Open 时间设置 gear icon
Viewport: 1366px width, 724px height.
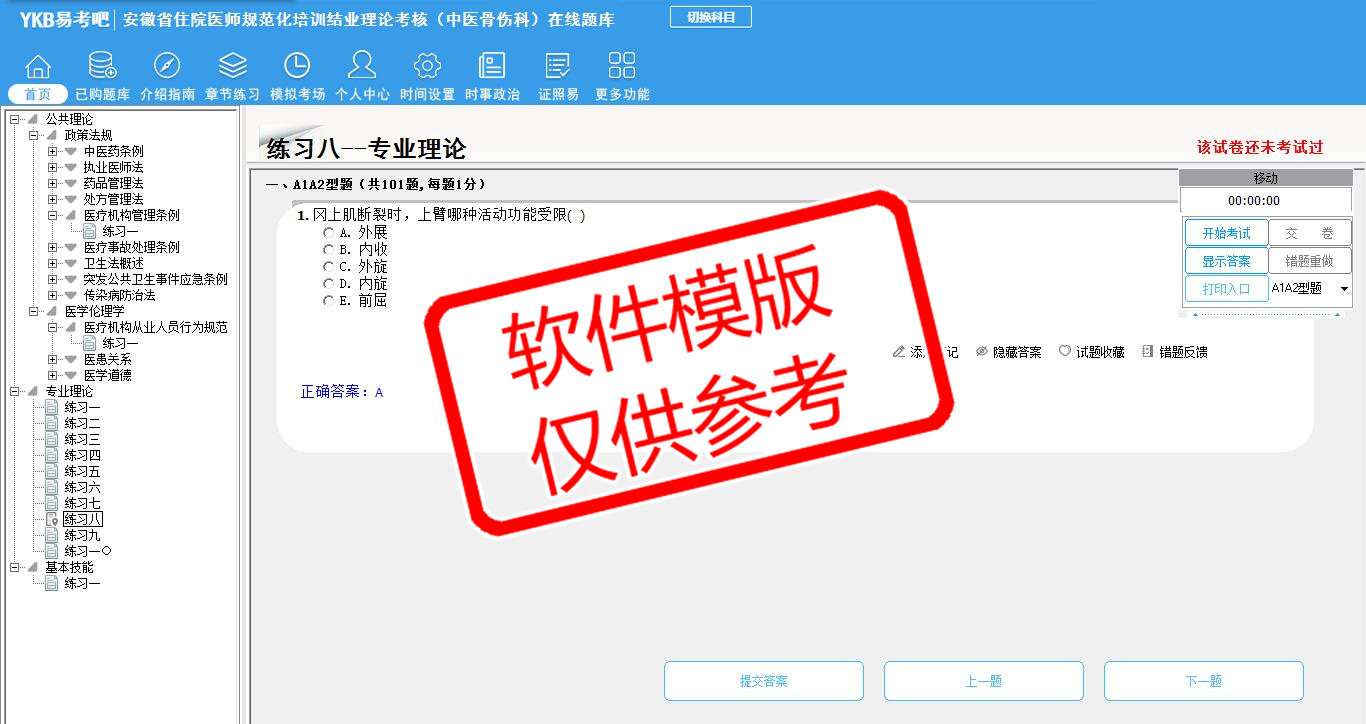pyautogui.click(x=427, y=67)
